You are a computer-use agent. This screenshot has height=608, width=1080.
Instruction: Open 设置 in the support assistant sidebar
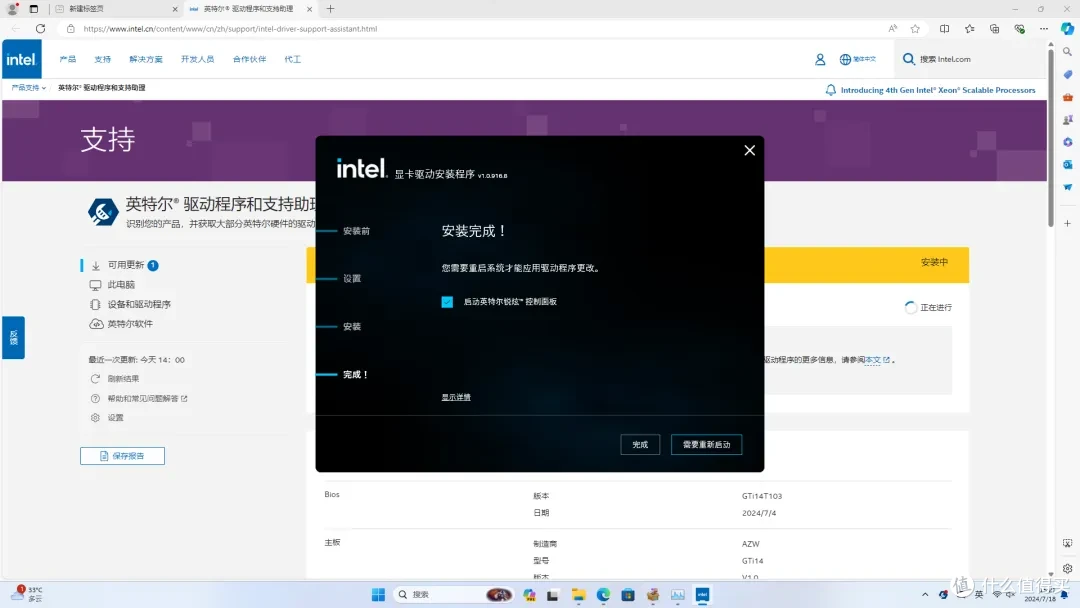115,418
